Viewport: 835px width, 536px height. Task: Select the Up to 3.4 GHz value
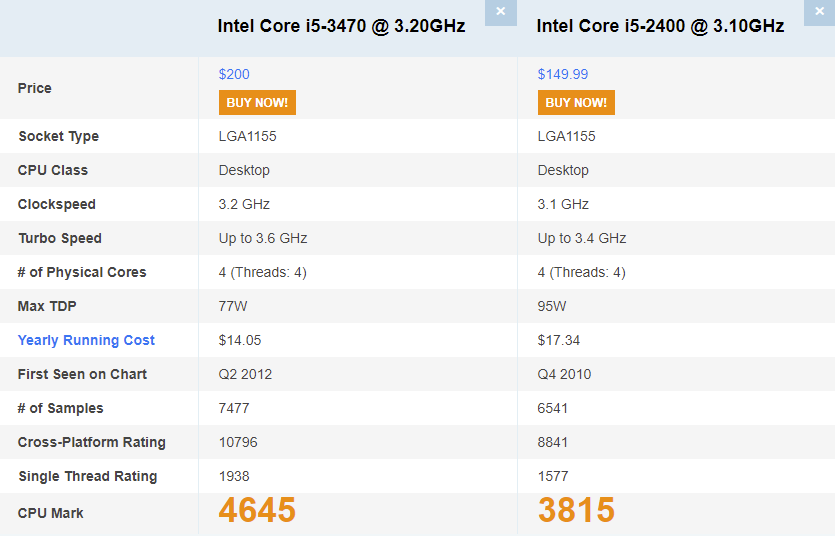tap(582, 238)
